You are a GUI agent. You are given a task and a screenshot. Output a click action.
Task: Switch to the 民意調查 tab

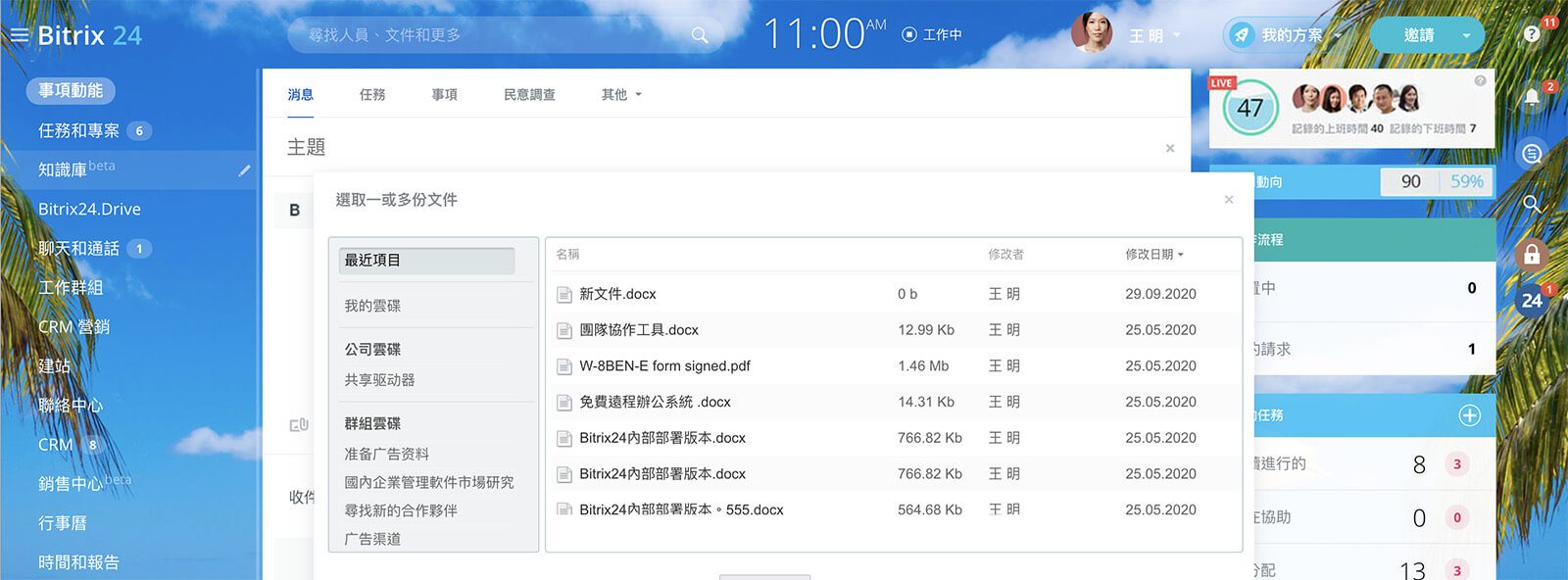click(529, 94)
